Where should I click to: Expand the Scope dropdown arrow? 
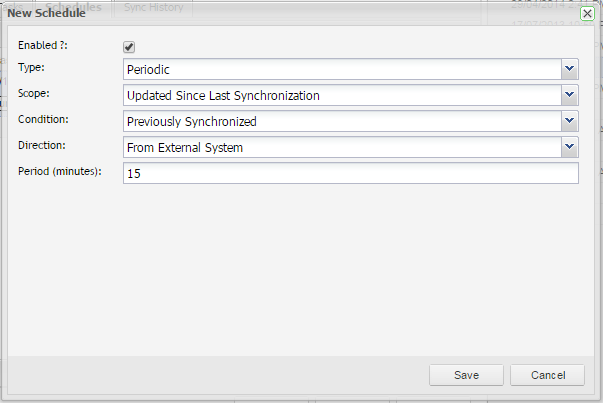click(x=569, y=95)
